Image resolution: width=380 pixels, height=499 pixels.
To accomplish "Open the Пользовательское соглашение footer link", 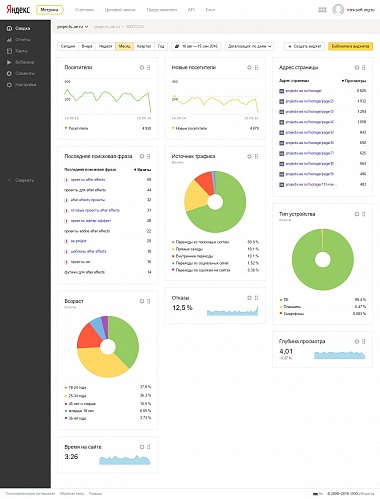I will tap(30, 494).
